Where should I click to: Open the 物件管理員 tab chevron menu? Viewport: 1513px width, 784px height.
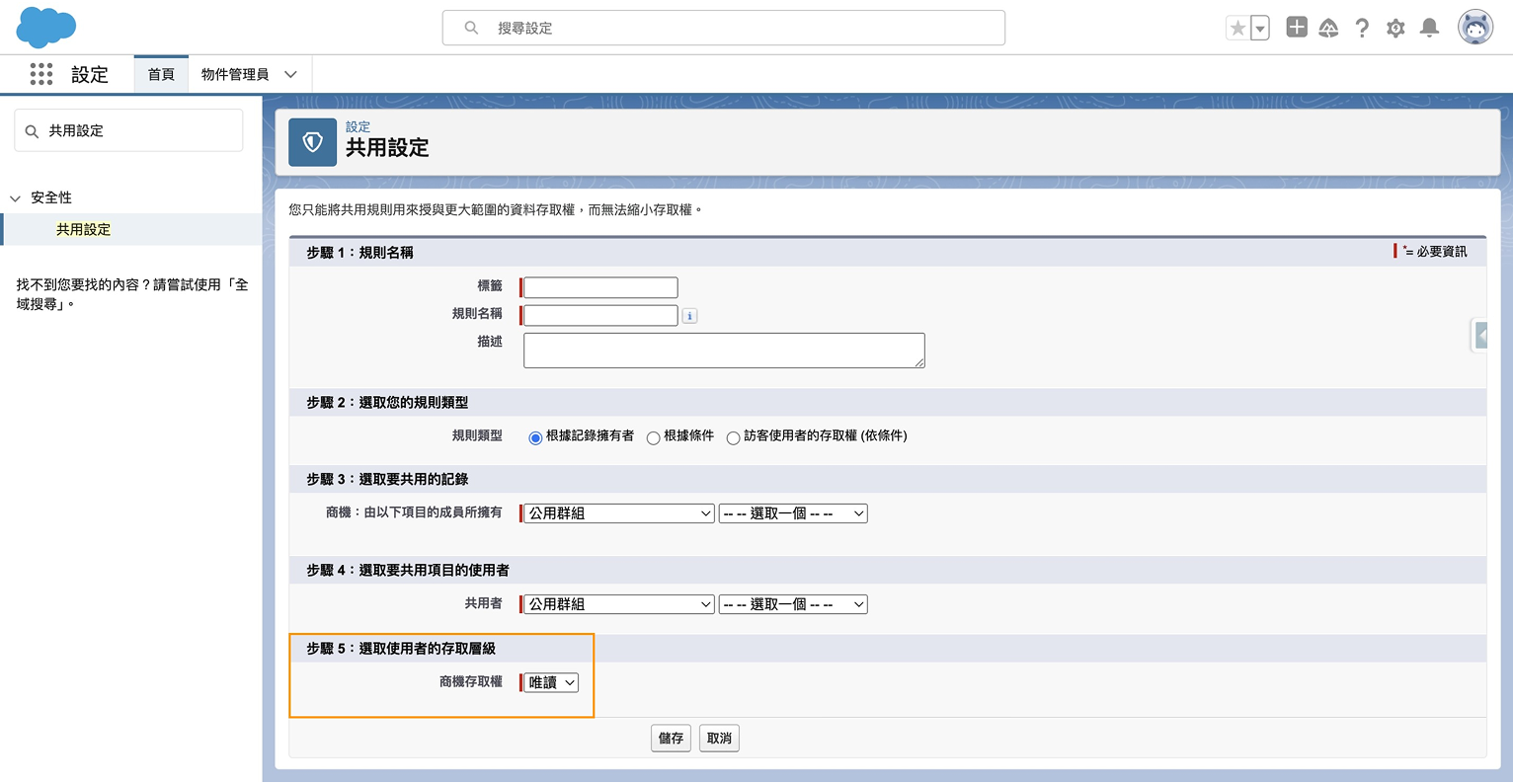pos(290,74)
